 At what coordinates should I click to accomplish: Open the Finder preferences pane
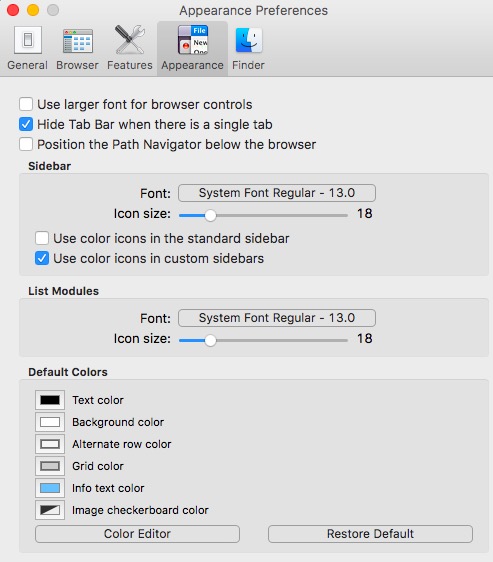248,48
